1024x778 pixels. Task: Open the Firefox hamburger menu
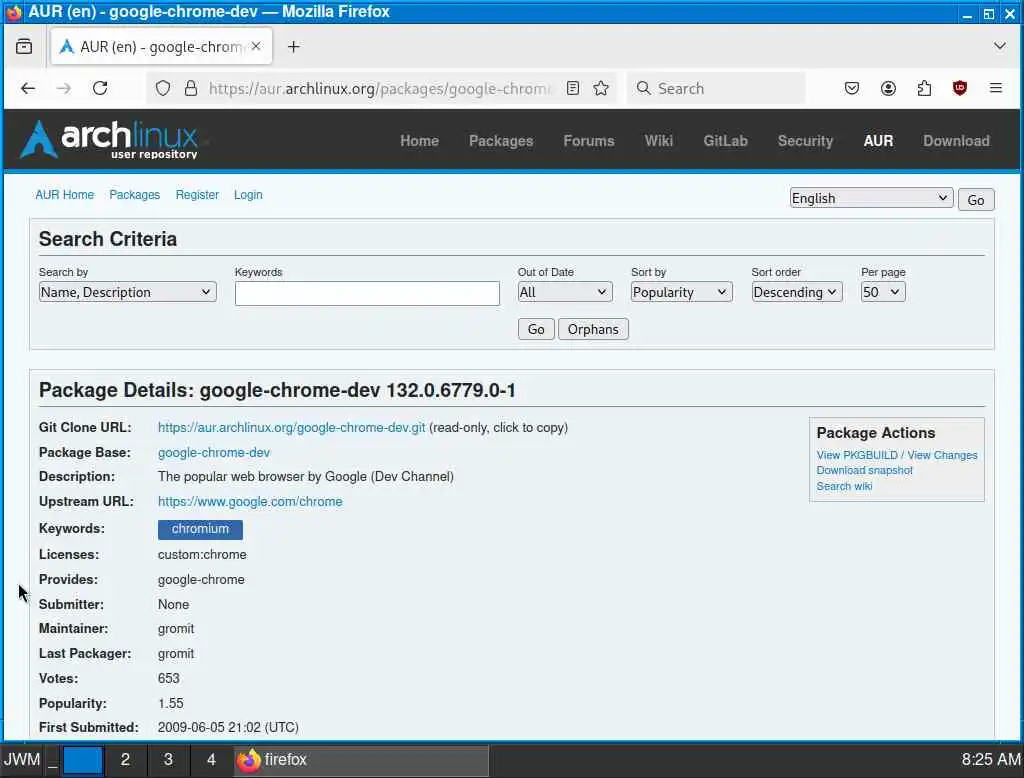(x=995, y=88)
